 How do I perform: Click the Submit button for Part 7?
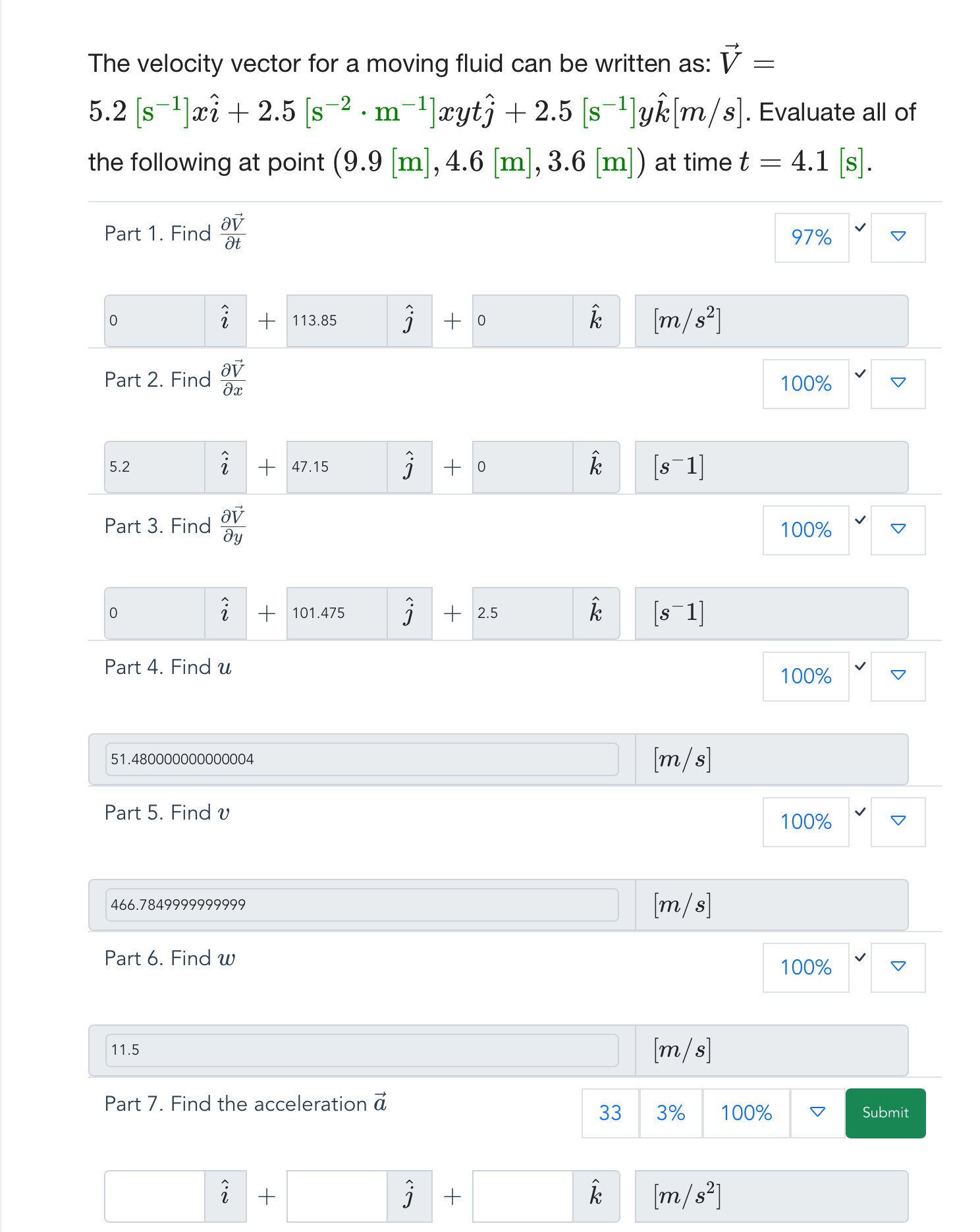click(885, 1113)
